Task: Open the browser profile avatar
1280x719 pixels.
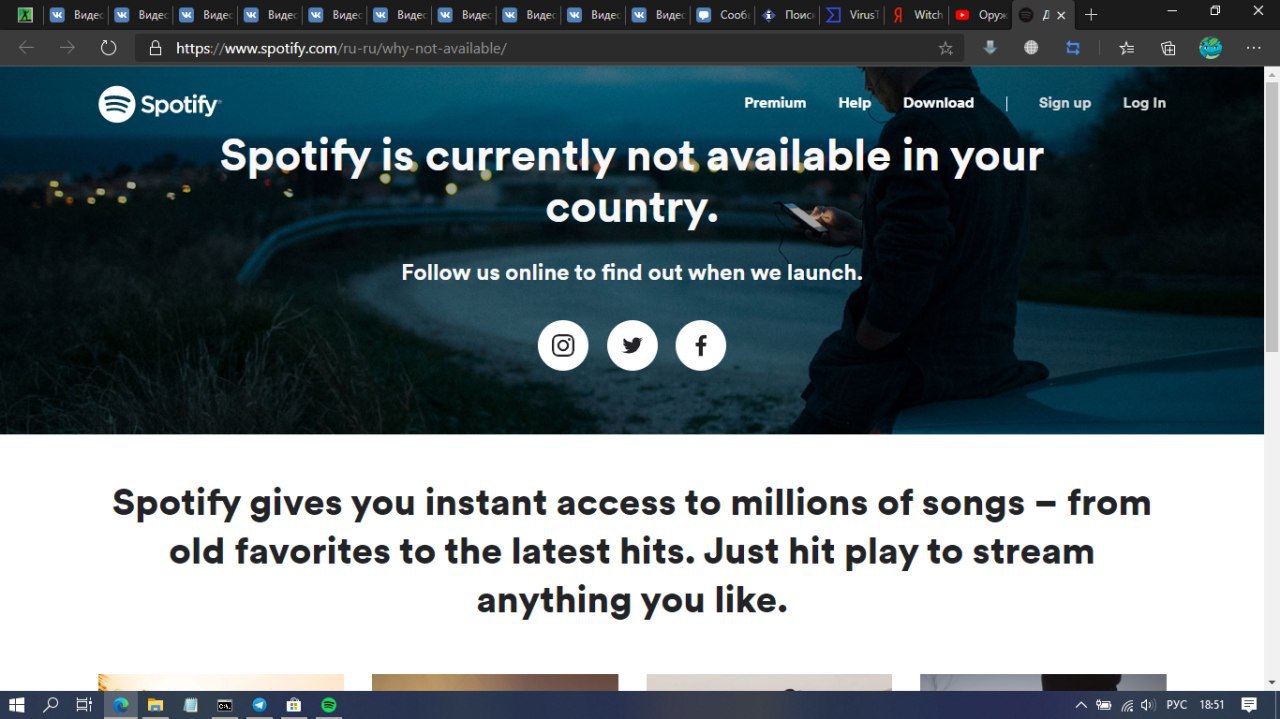Action: (x=1210, y=48)
